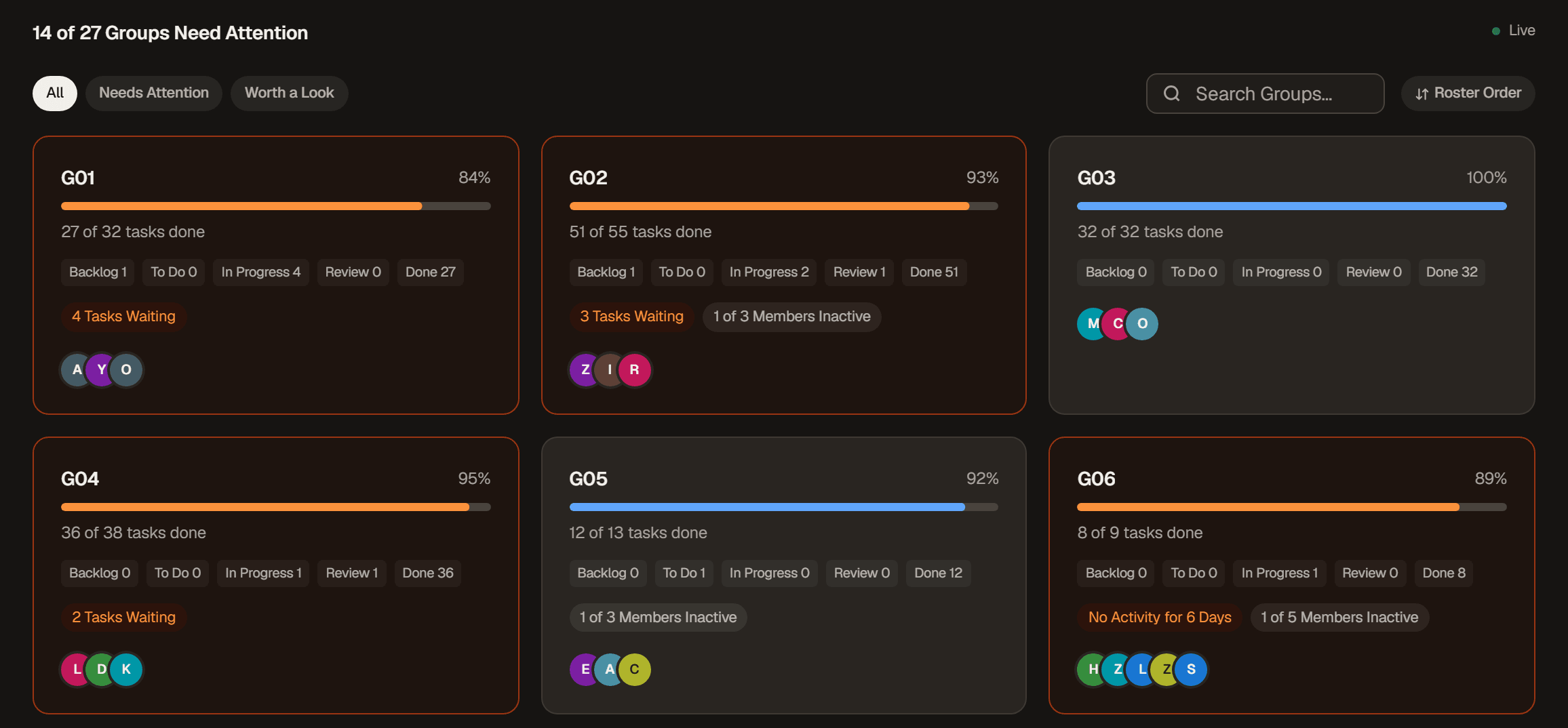Click the In Progress 2 chip
The image size is (1568, 728).
click(768, 272)
